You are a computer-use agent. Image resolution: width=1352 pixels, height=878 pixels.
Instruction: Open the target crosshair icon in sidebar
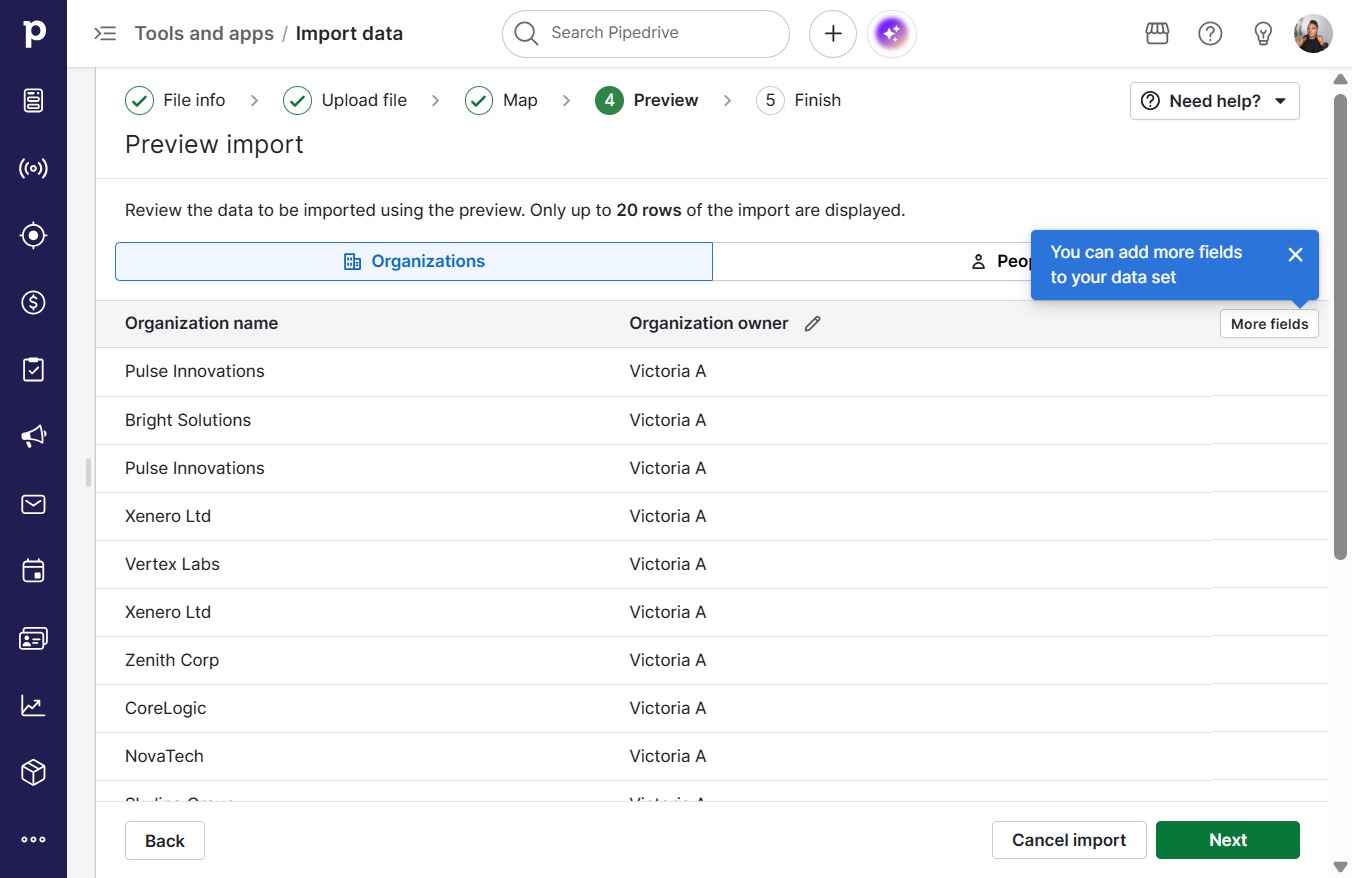click(34, 235)
